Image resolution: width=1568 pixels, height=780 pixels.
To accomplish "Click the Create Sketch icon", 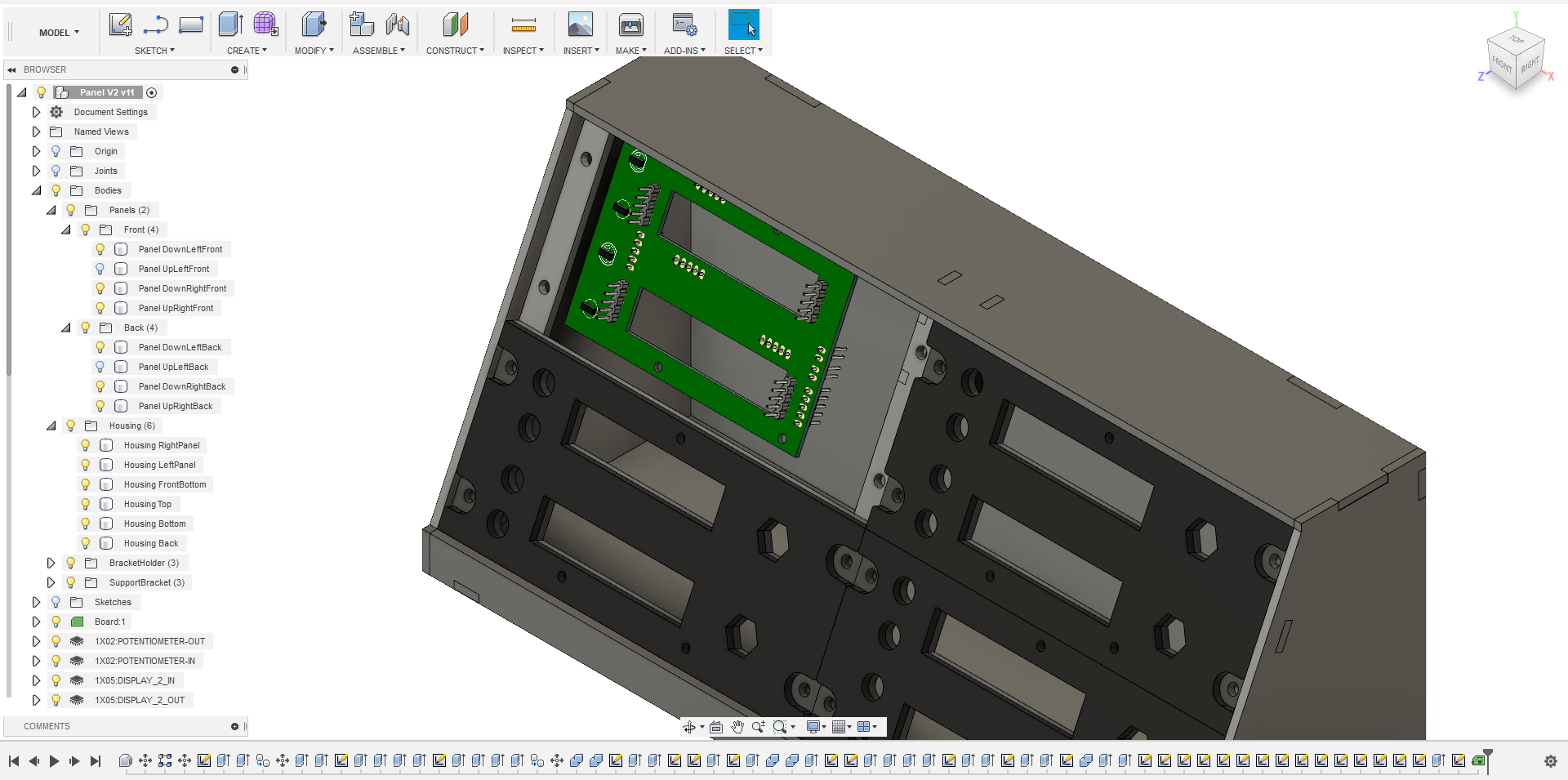I will click(x=121, y=25).
